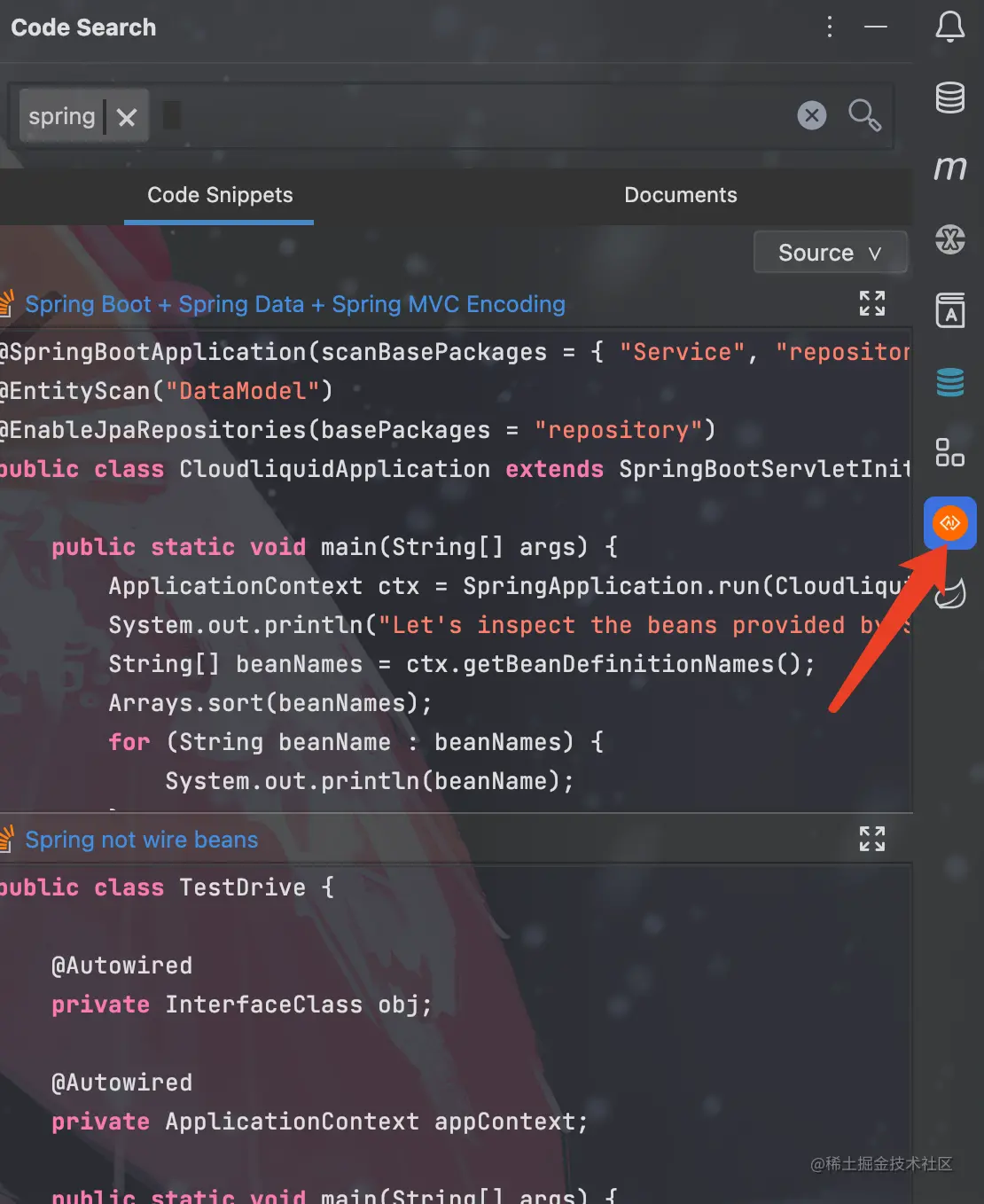Open the globe-shaped sidebar icon below Maven

click(x=950, y=238)
